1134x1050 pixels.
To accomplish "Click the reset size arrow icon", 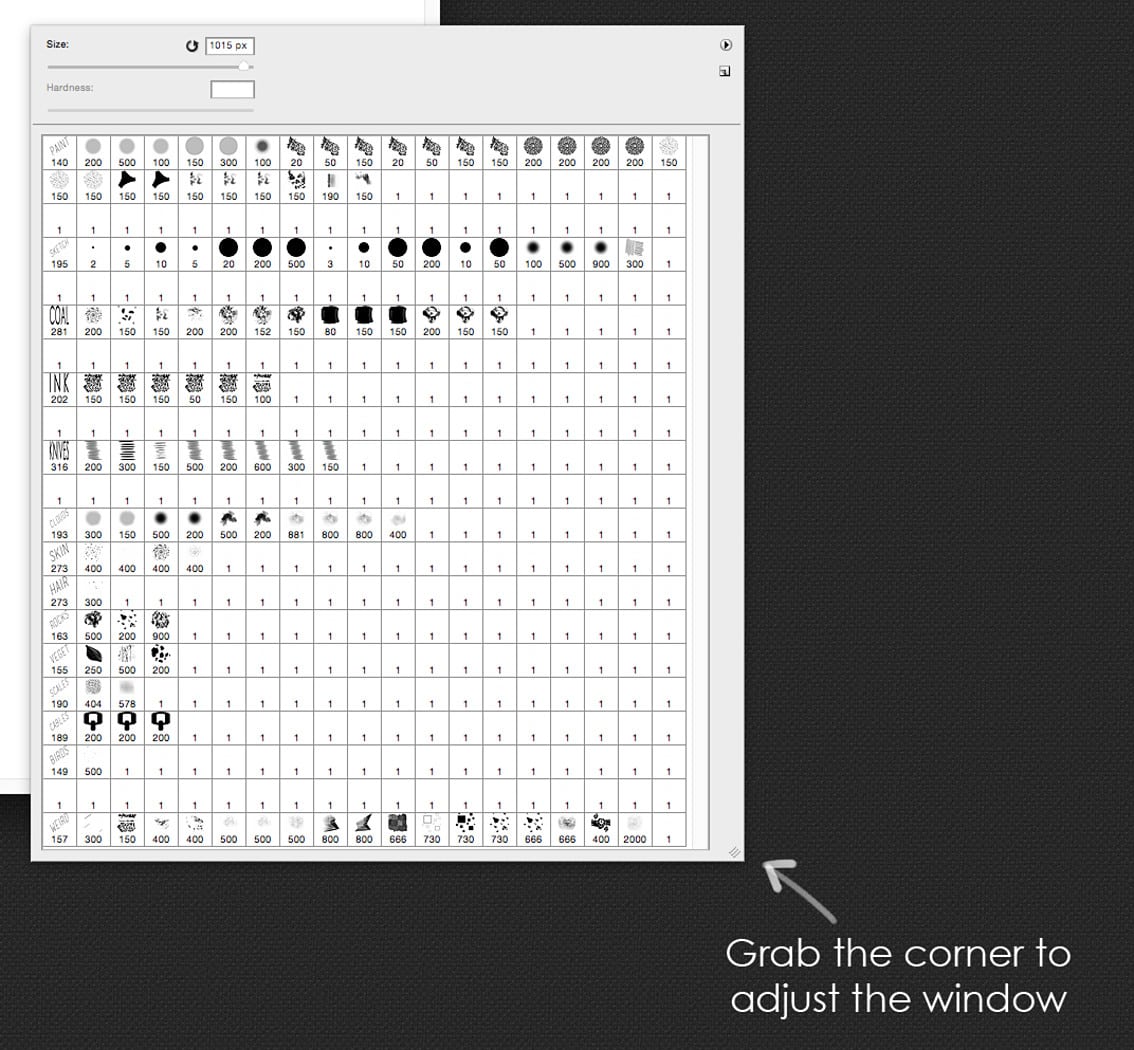I will tap(190, 45).
